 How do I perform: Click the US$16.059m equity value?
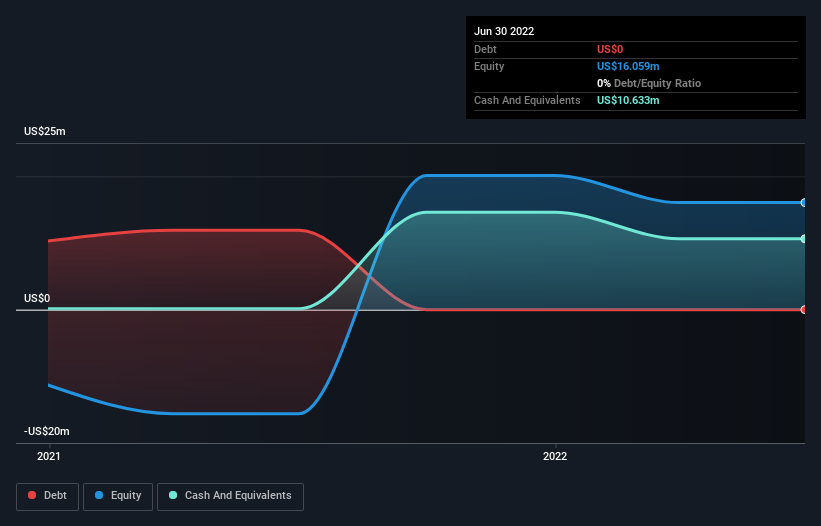click(x=628, y=66)
